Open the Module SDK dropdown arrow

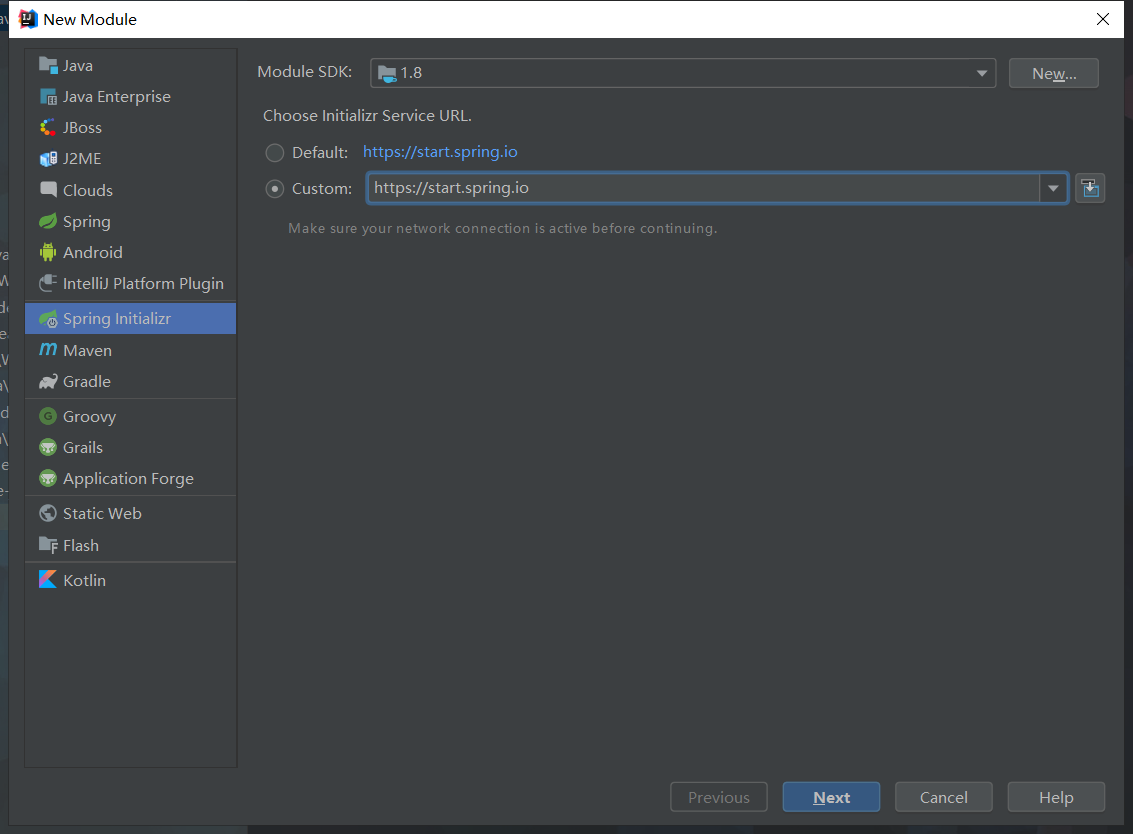(981, 73)
